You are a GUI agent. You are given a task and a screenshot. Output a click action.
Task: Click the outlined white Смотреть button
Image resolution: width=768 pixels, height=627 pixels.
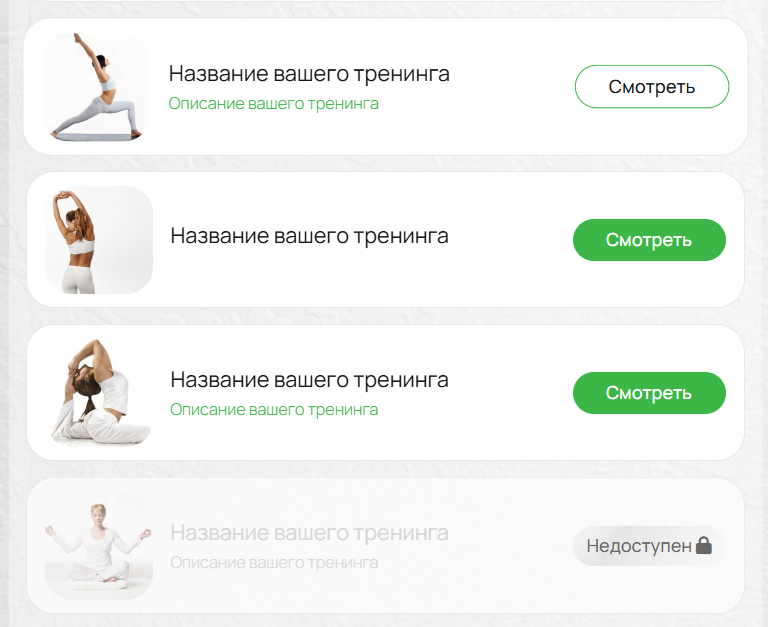pos(651,87)
